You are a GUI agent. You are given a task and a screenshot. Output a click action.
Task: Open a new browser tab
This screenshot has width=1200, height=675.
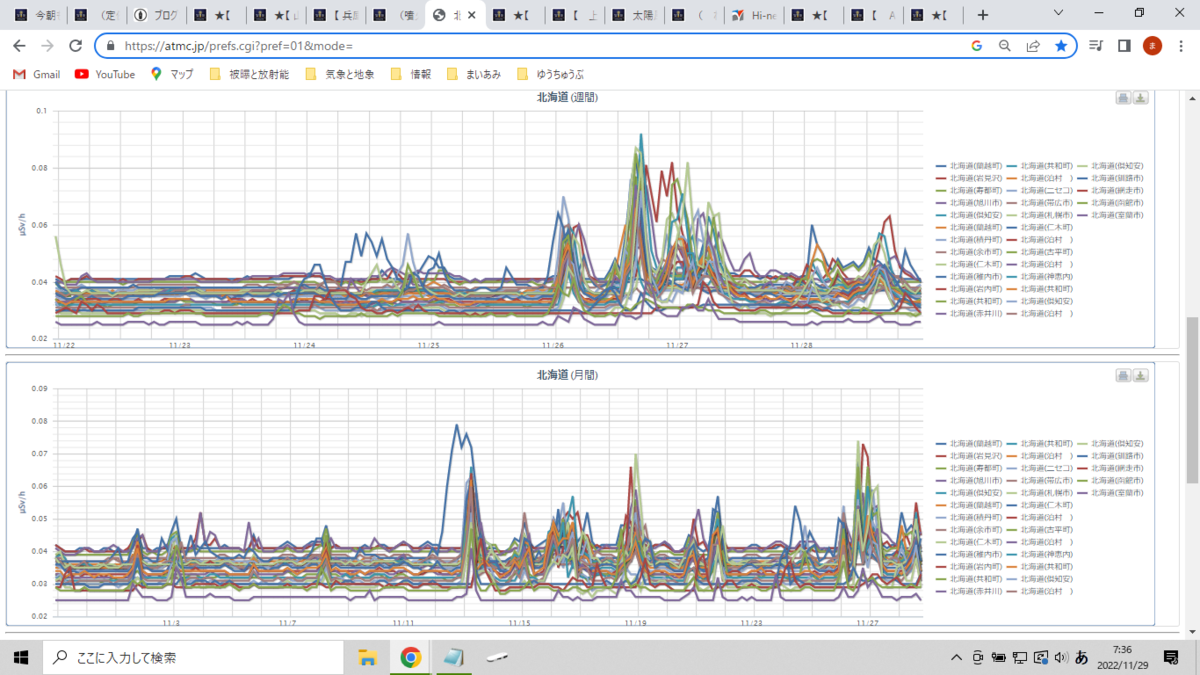pyautogui.click(x=983, y=15)
